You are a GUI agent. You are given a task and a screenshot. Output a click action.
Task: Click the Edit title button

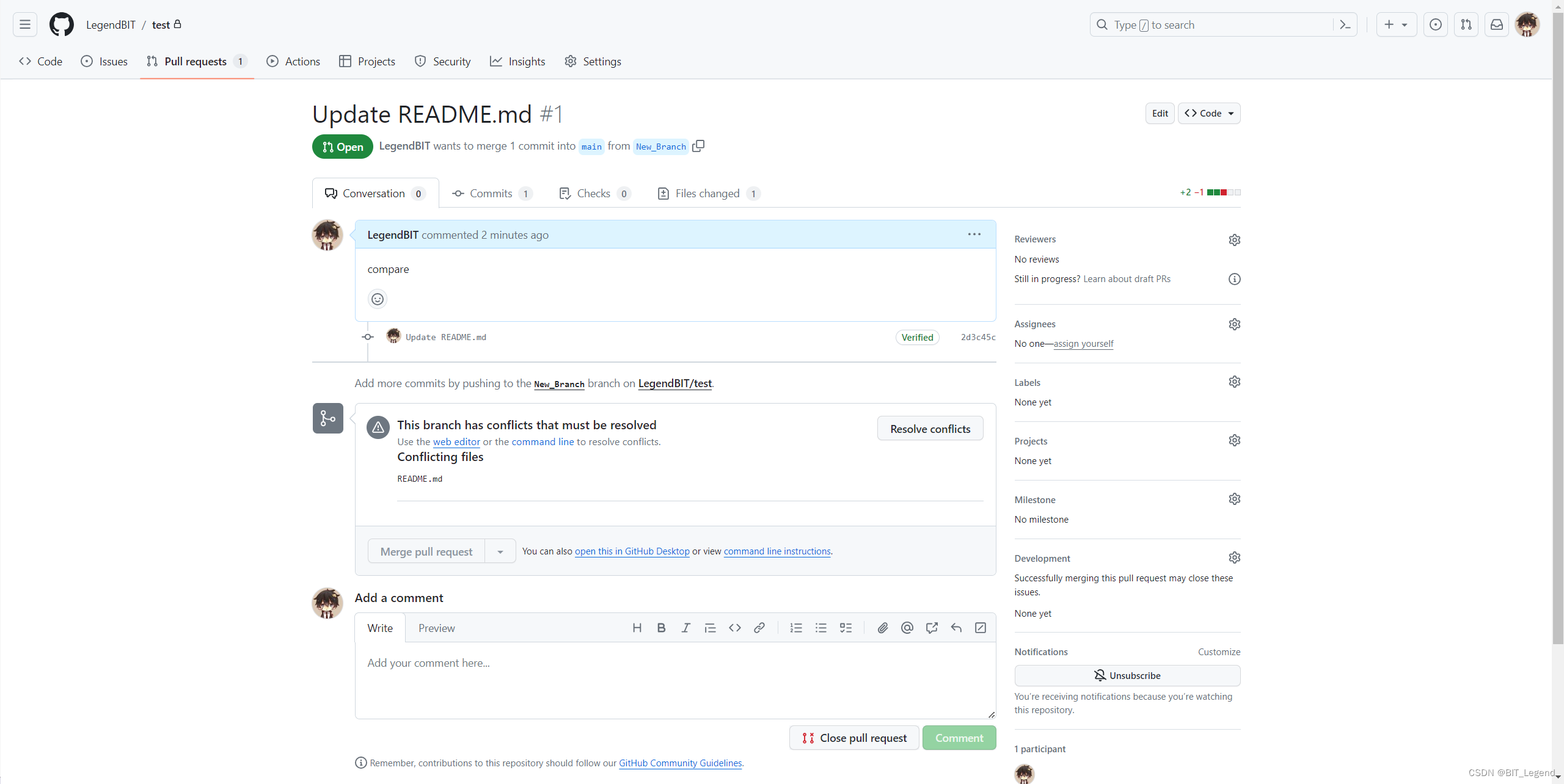pyautogui.click(x=1160, y=114)
